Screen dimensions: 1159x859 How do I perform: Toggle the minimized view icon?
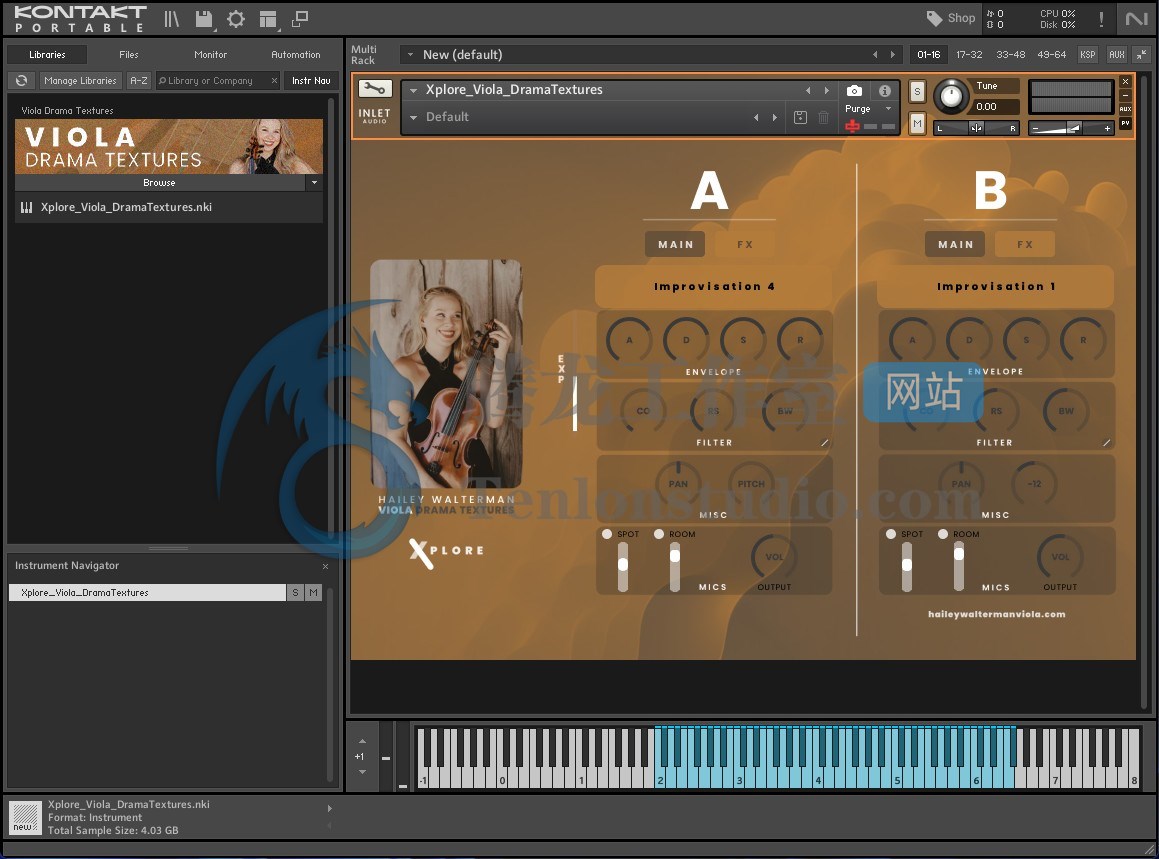pyautogui.click(x=300, y=18)
